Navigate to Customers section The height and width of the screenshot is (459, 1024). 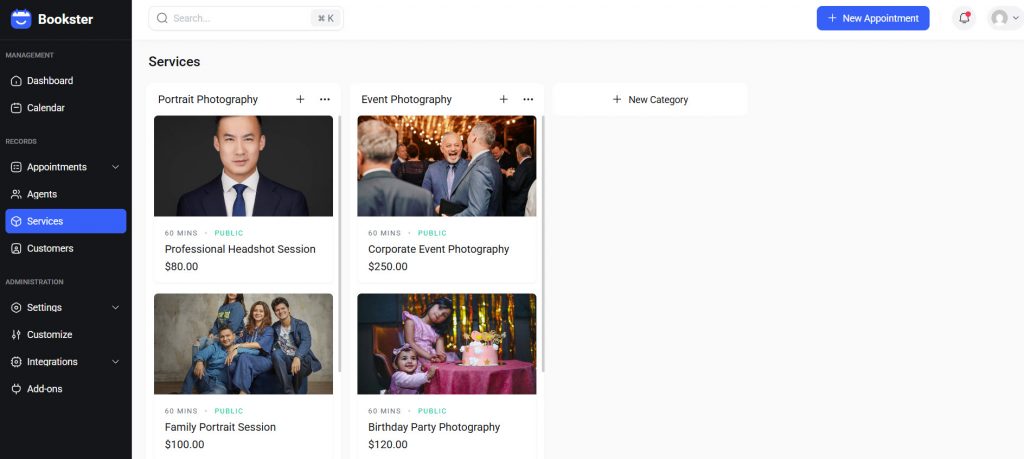pos(50,248)
